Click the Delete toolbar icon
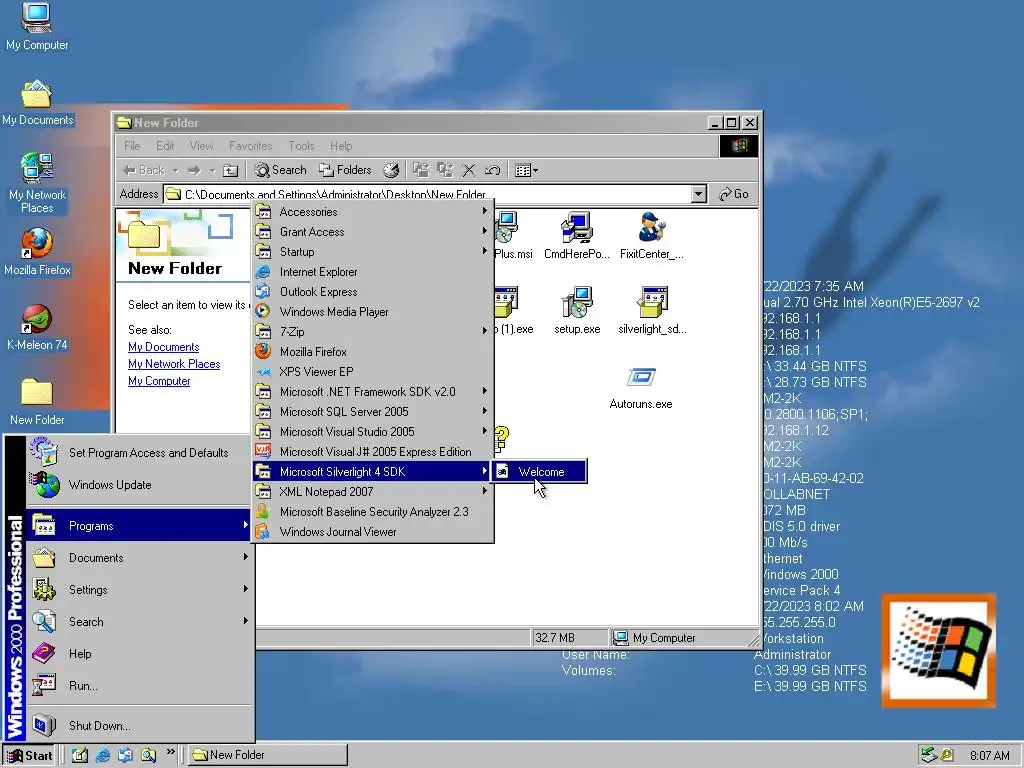Viewport: 1024px width, 768px height. point(468,170)
